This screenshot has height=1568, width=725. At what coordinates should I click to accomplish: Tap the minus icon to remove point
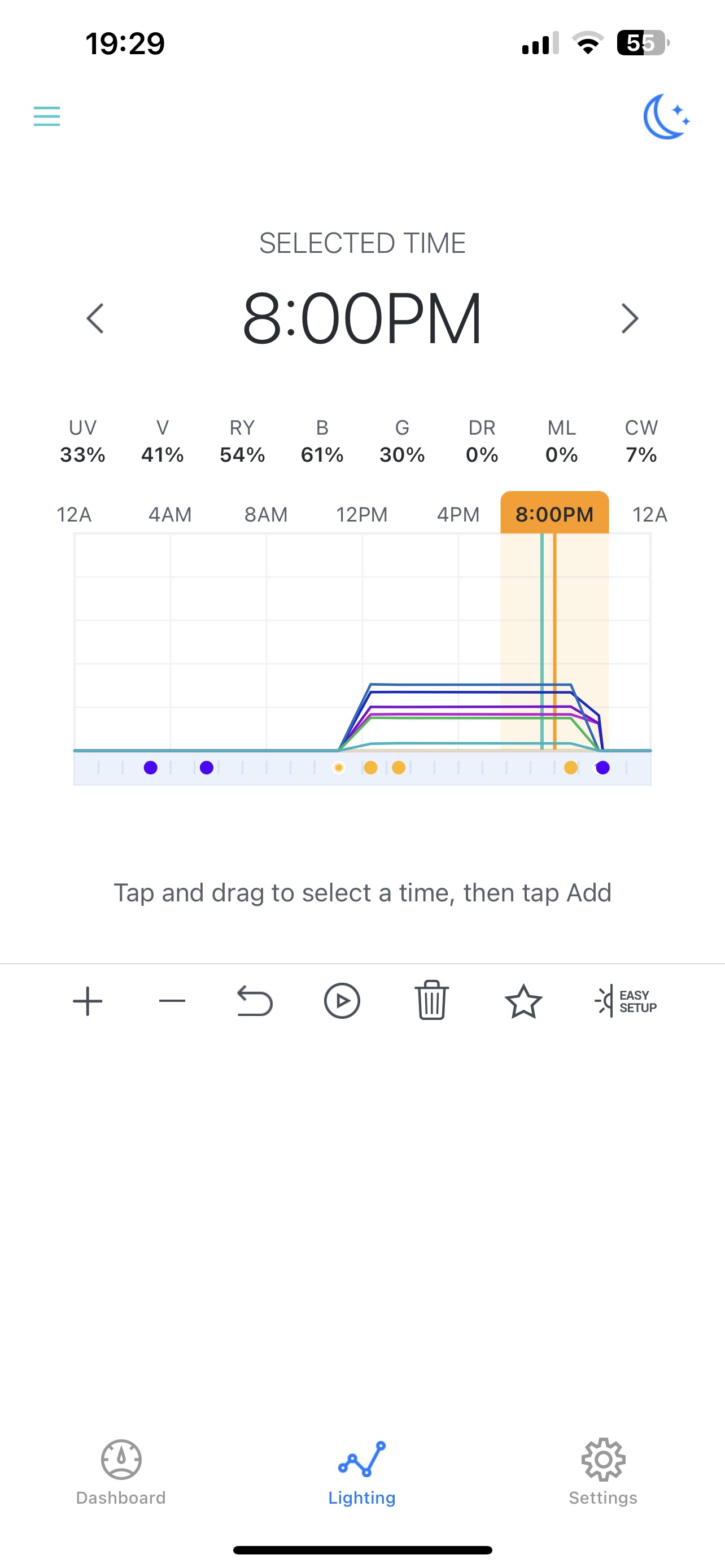click(172, 1001)
